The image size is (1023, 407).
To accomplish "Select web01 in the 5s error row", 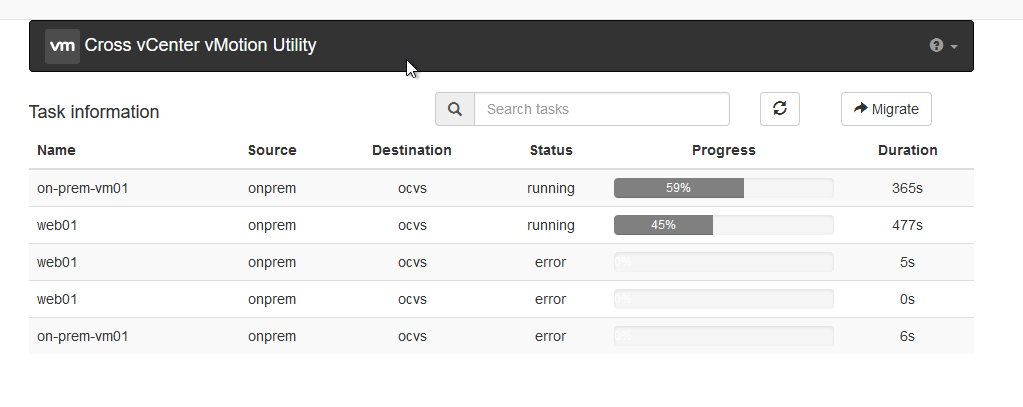I will point(57,262).
